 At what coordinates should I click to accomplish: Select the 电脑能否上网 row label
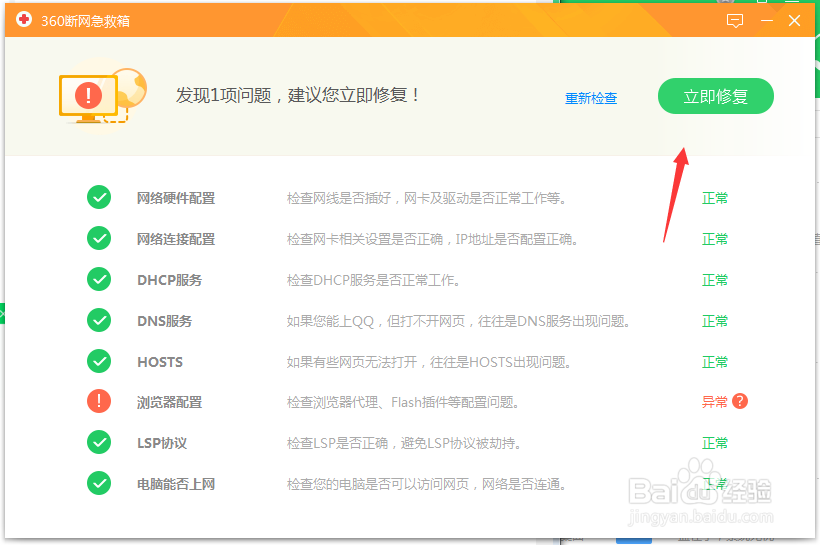[x=176, y=484]
